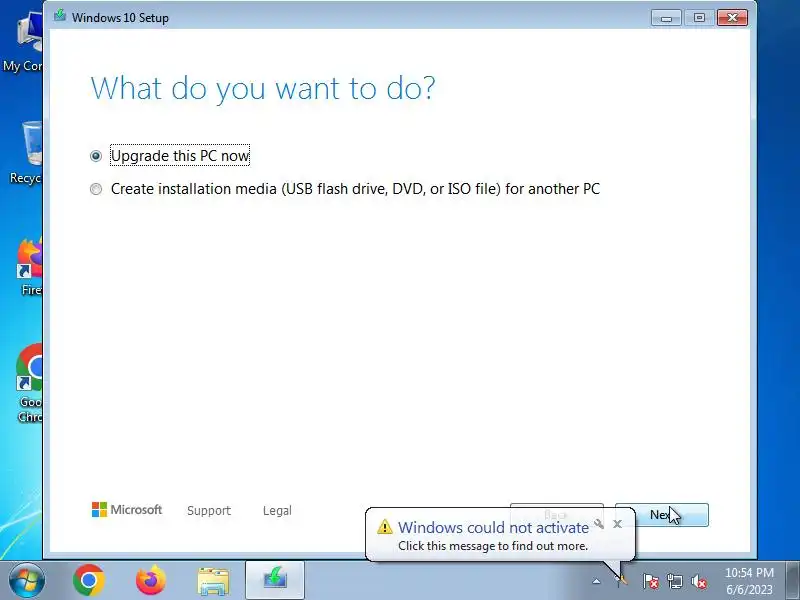Click the warning icon in the activation balloon
Image resolution: width=800 pixels, height=600 pixels.
coord(385,527)
